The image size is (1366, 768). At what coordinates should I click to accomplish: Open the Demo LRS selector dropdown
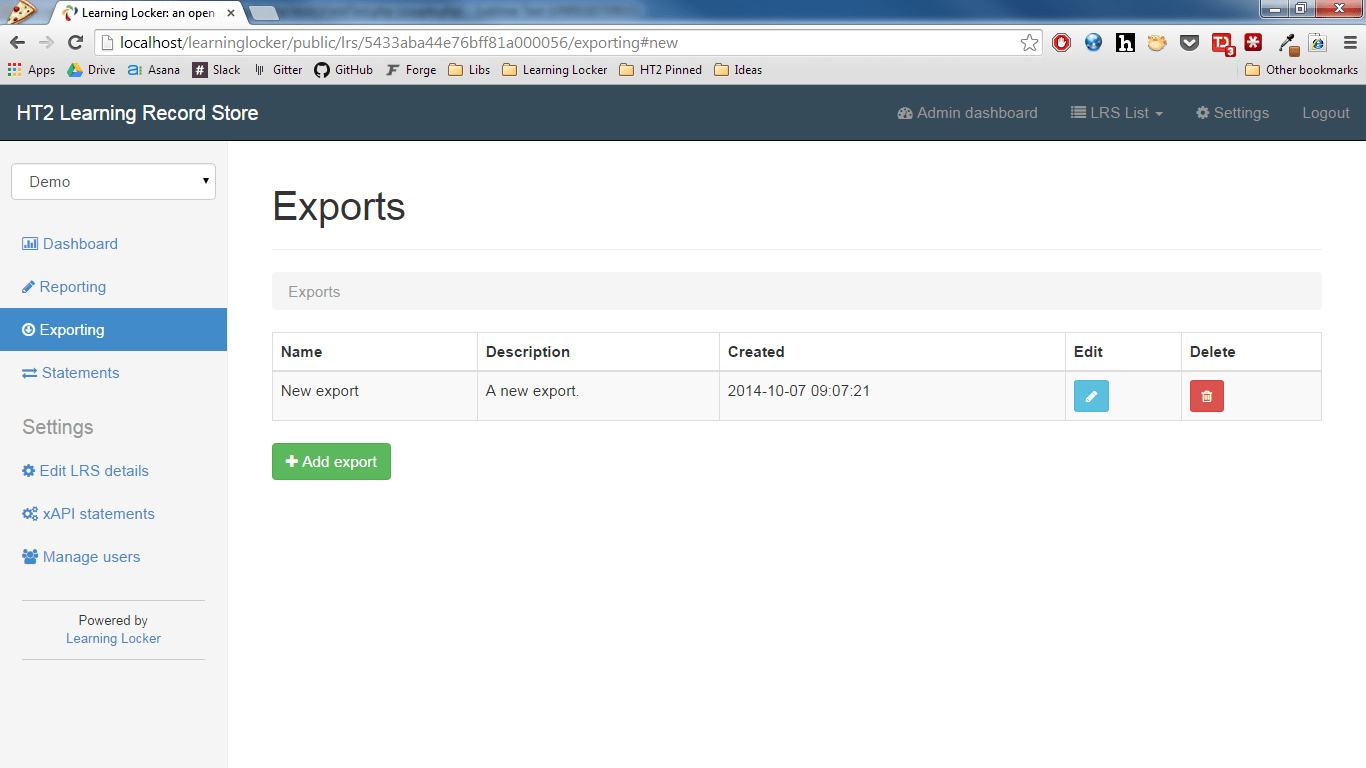pos(113,181)
